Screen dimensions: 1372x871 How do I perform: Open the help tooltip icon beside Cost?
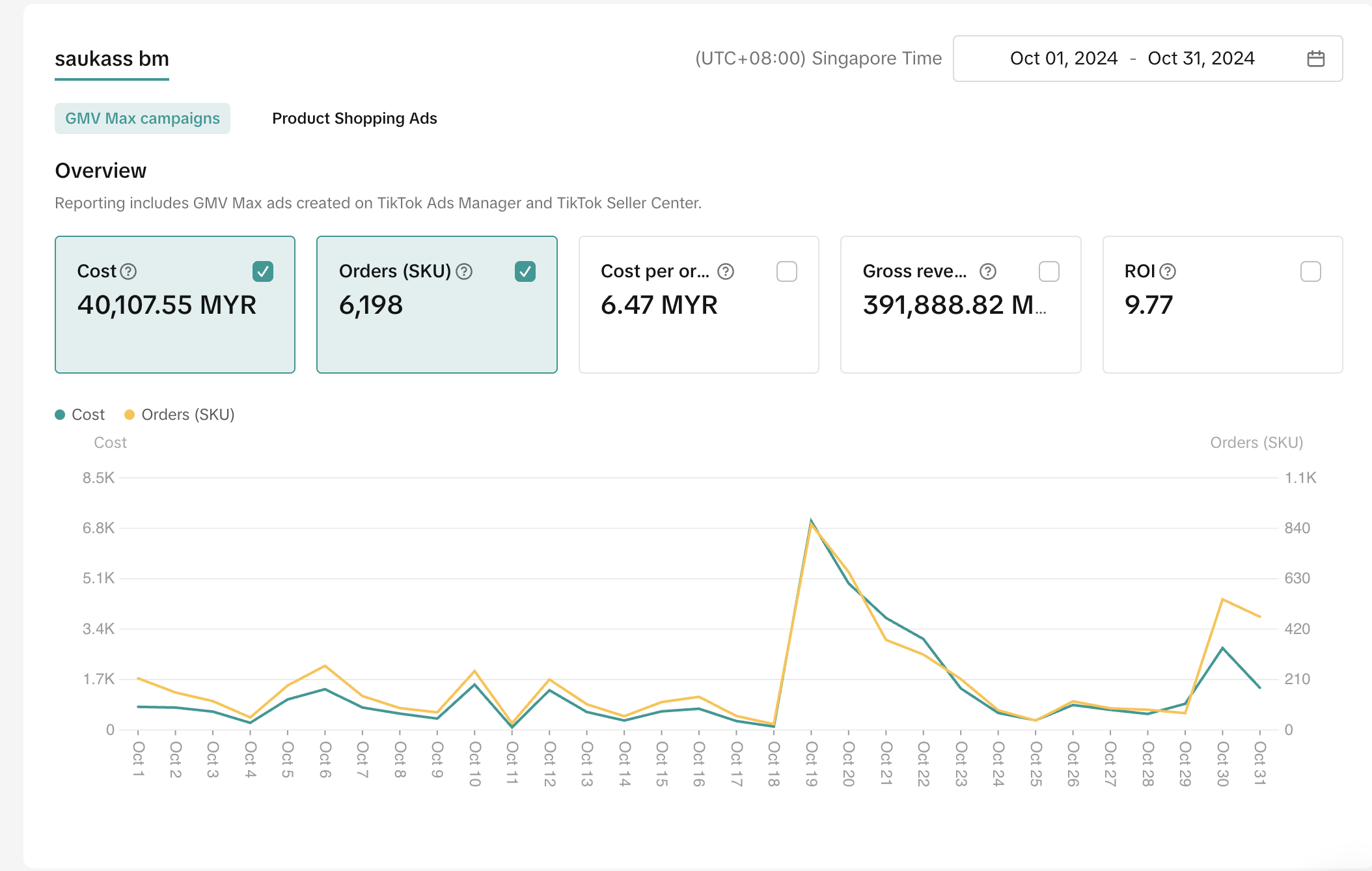(x=129, y=271)
